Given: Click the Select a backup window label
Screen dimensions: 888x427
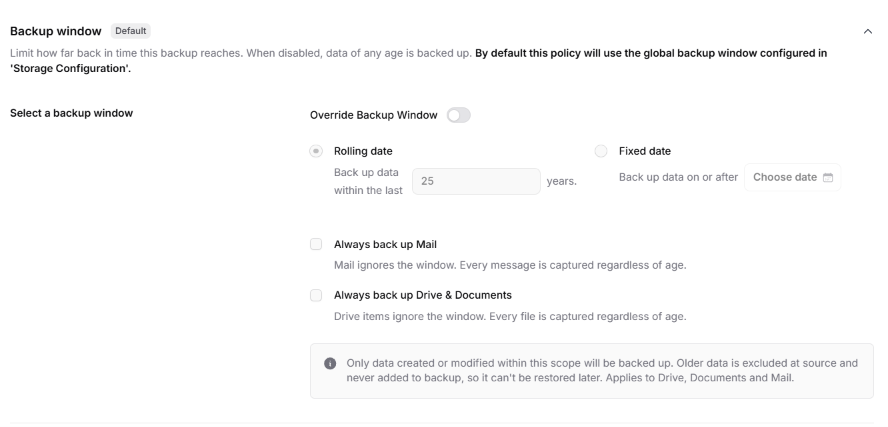Looking at the screenshot, I should coord(71,113).
